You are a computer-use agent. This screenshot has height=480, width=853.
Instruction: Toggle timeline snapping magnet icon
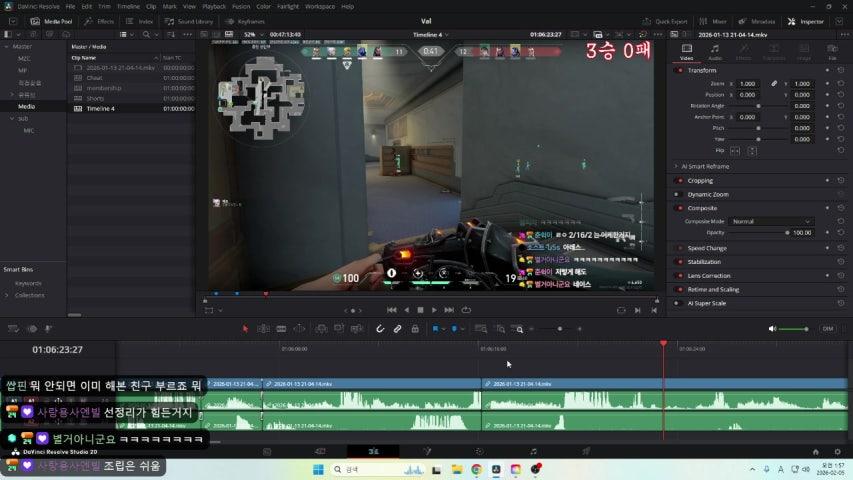click(380, 328)
